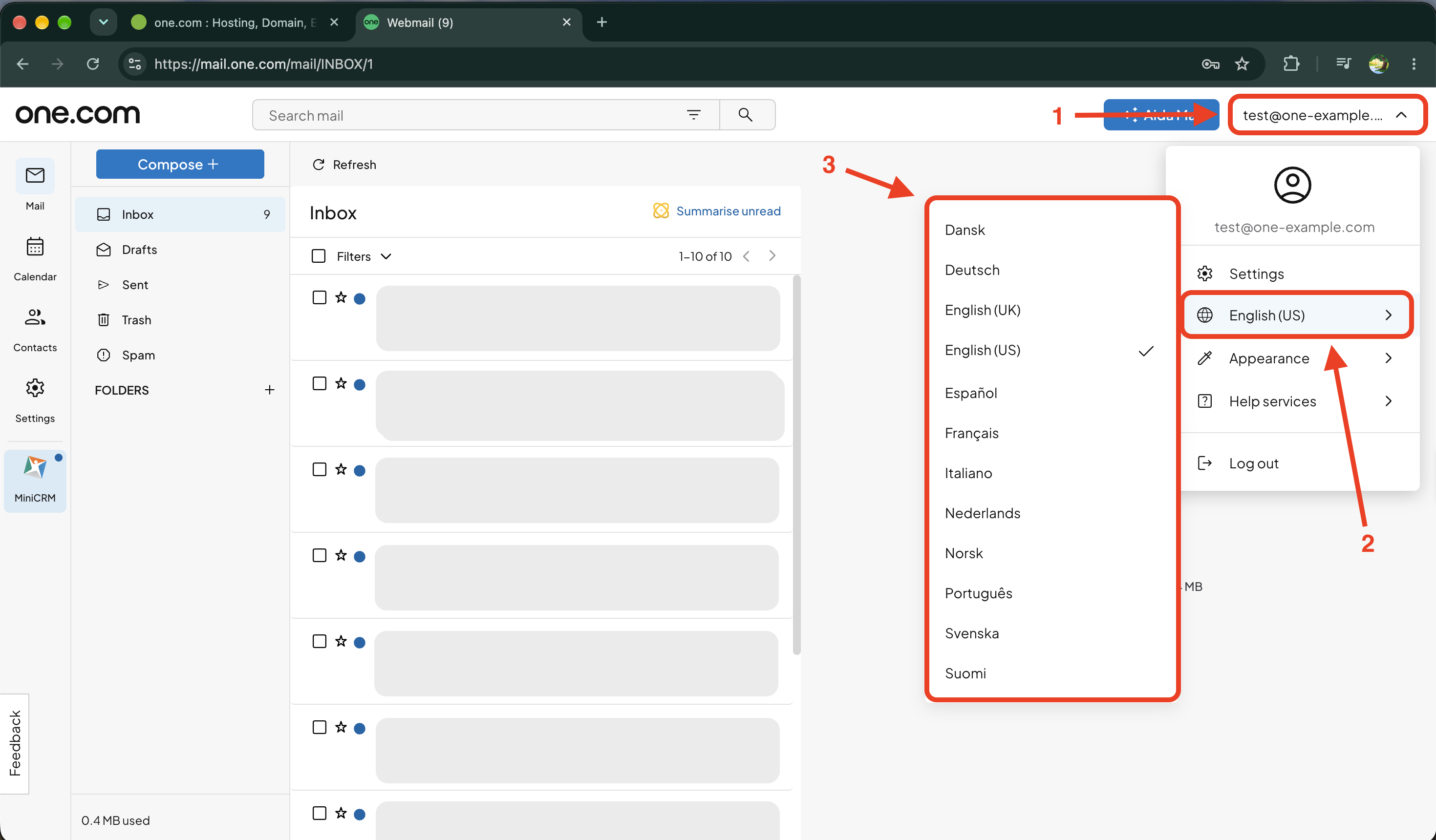Click the browser back arrow
The image size is (1436, 840).
[x=23, y=64]
